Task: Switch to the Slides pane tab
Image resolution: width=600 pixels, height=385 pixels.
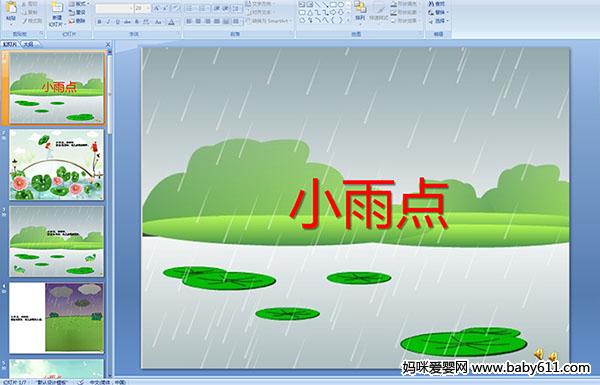Action: coord(10,44)
